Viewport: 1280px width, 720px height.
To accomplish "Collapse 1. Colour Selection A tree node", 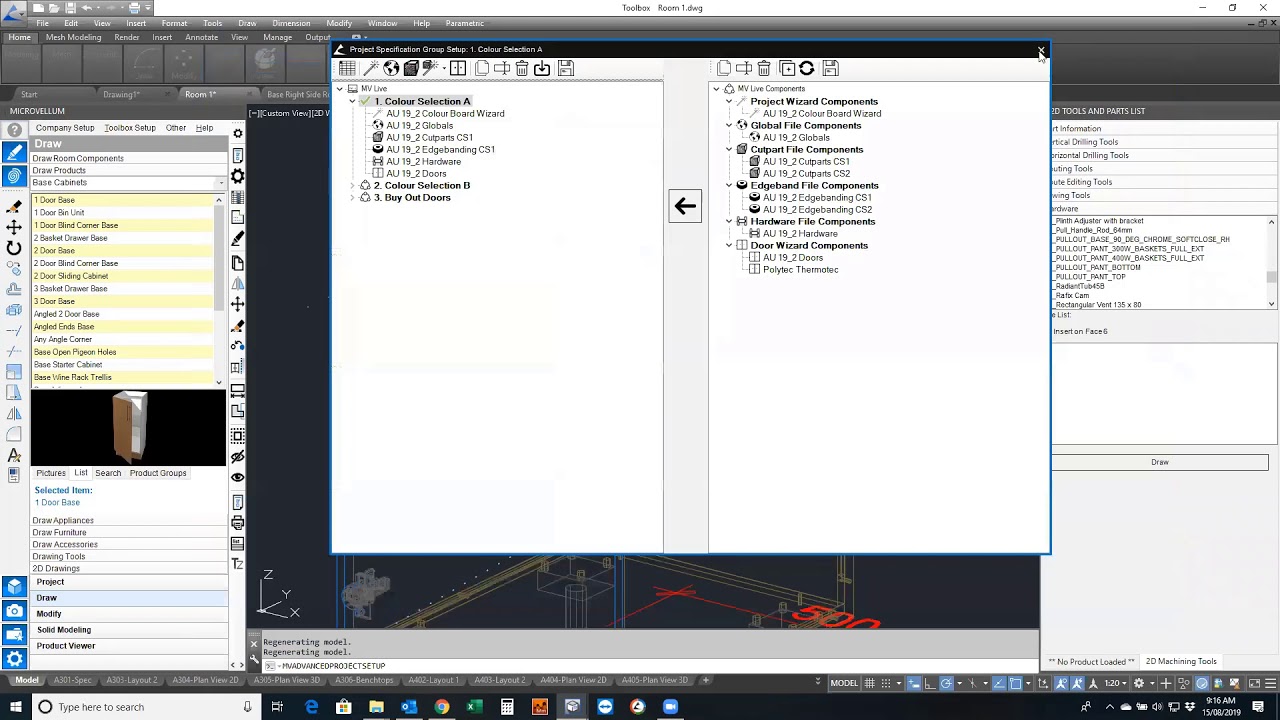I will (x=353, y=101).
